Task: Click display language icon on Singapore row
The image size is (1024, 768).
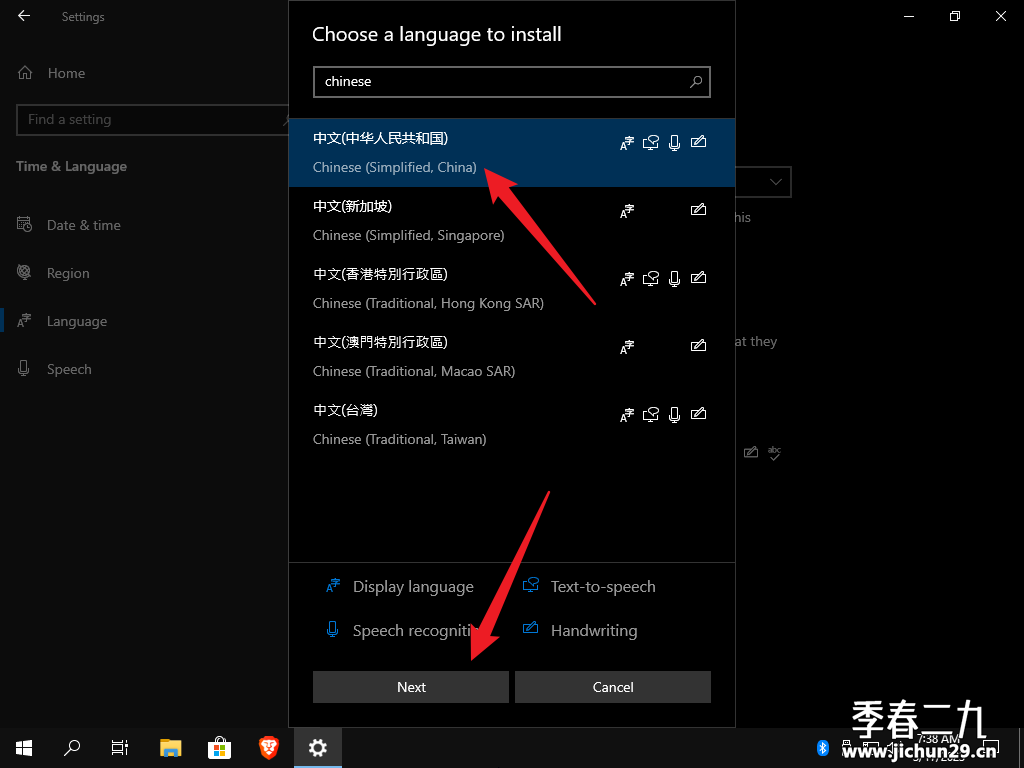Action: click(x=627, y=210)
